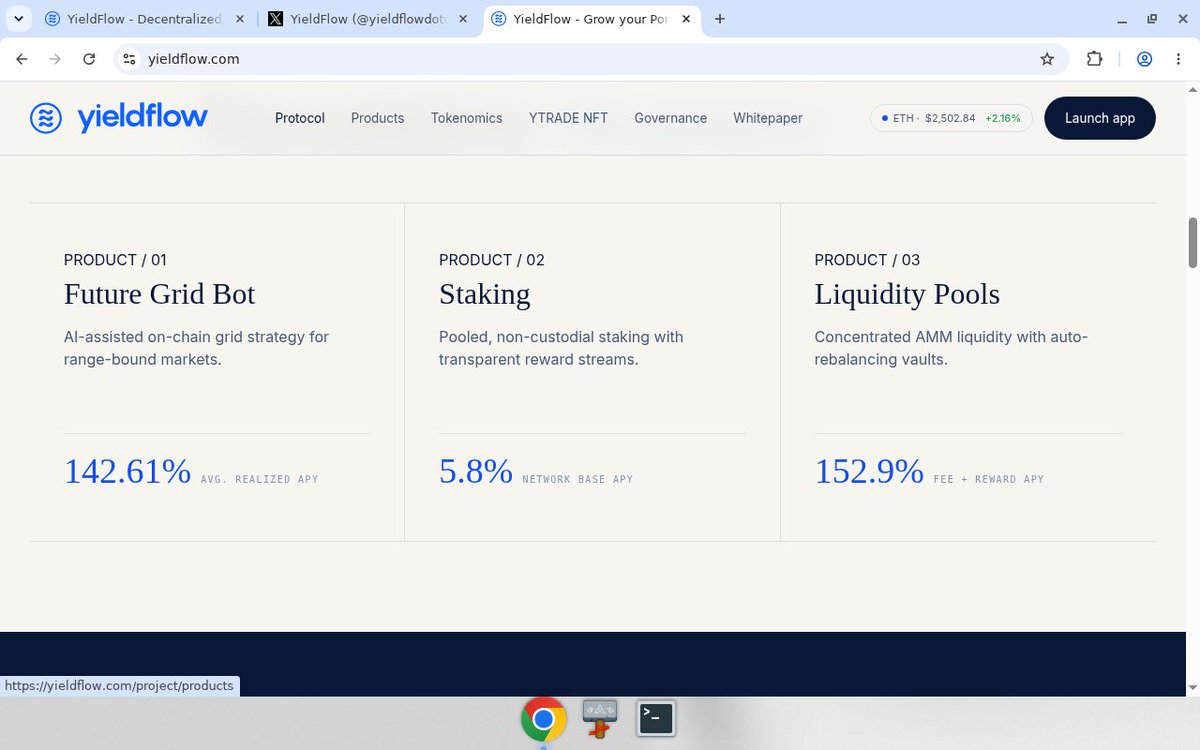Switch to YieldFlow (@yieldflowdot) X tab
The height and width of the screenshot is (750, 1200).
coord(369,19)
